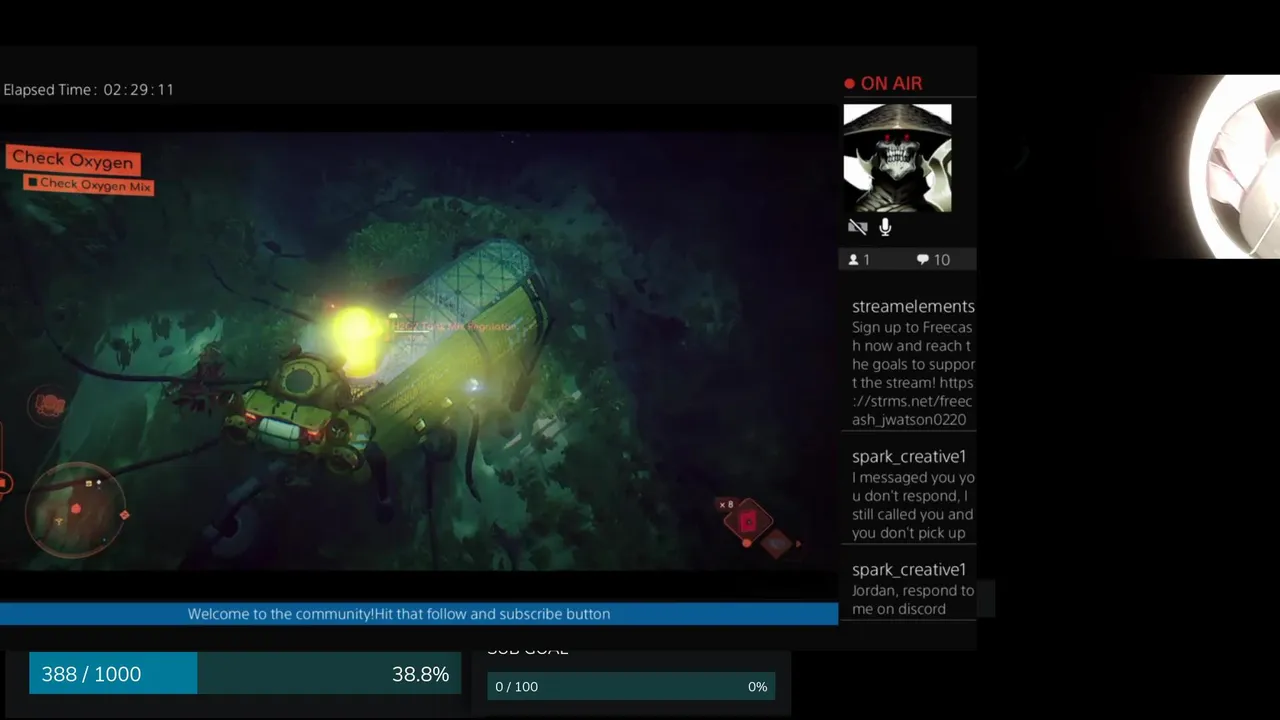Click the 0 / 100 sub goal bar
Image resolution: width=1280 pixels, height=720 pixels.
631,687
